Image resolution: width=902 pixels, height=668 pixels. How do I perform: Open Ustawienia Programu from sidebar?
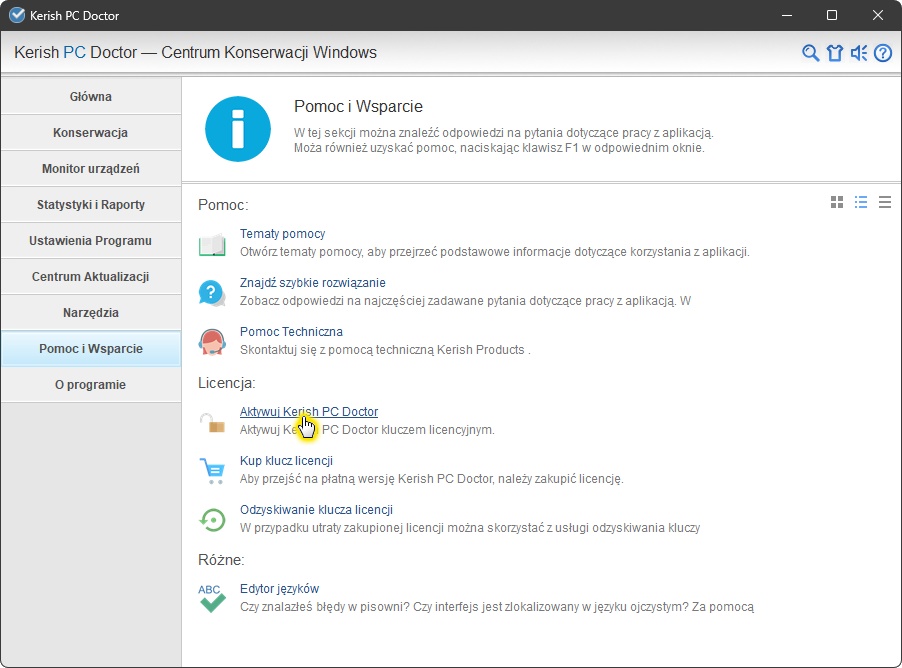[91, 241]
